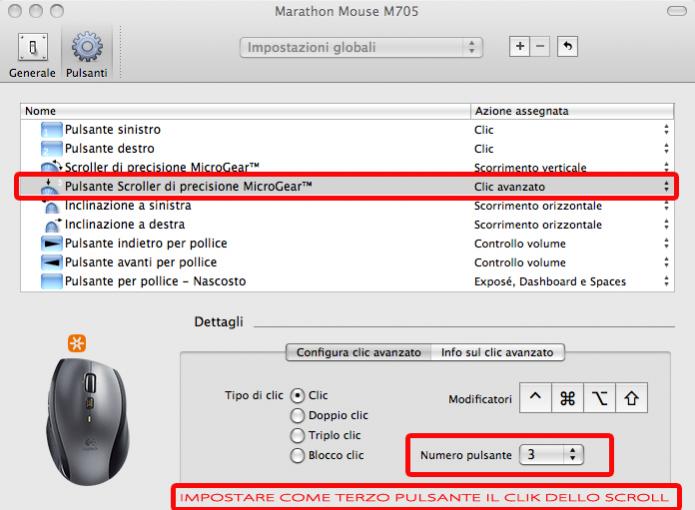Change Scorrimento verticale action stepper
695x510 pixels.
pyautogui.click(x=666, y=167)
